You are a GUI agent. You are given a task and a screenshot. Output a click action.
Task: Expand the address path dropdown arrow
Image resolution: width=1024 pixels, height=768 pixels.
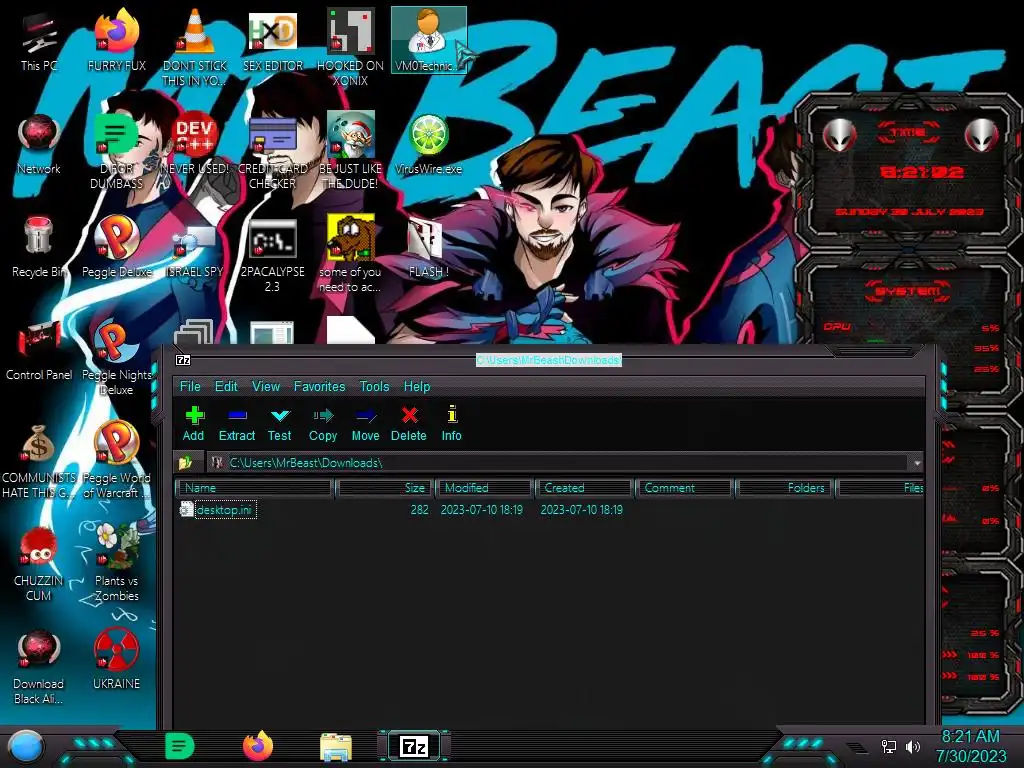click(x=917, y=463)
